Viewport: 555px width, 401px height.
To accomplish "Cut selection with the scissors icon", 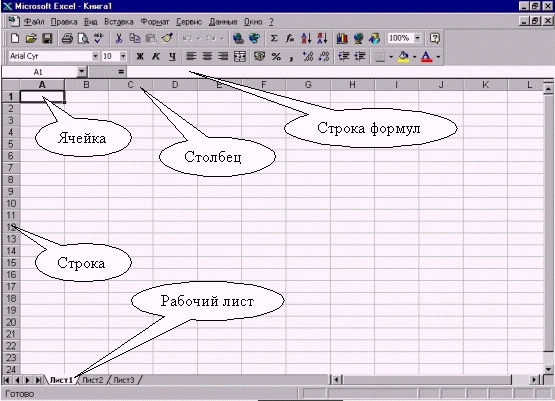I will (119, 38).
